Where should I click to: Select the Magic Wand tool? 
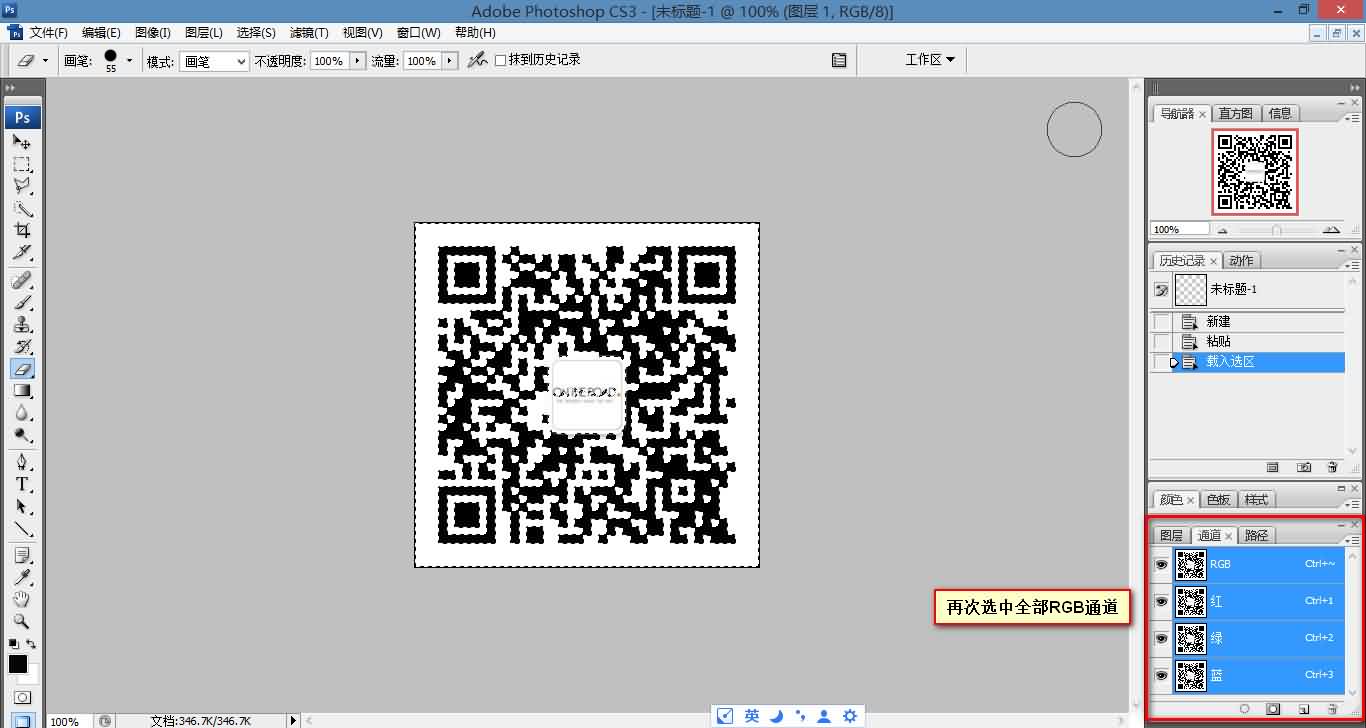(22, 208)
